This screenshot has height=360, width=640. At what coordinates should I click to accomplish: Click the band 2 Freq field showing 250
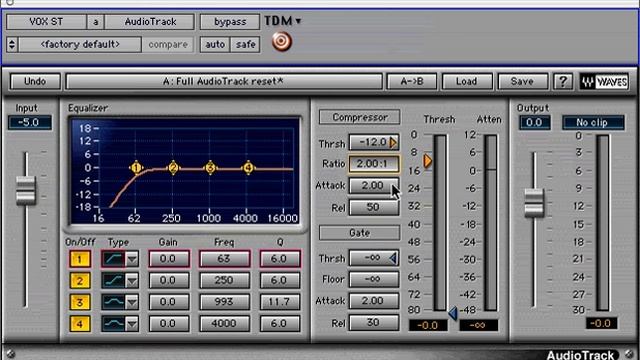click(224, 281)
